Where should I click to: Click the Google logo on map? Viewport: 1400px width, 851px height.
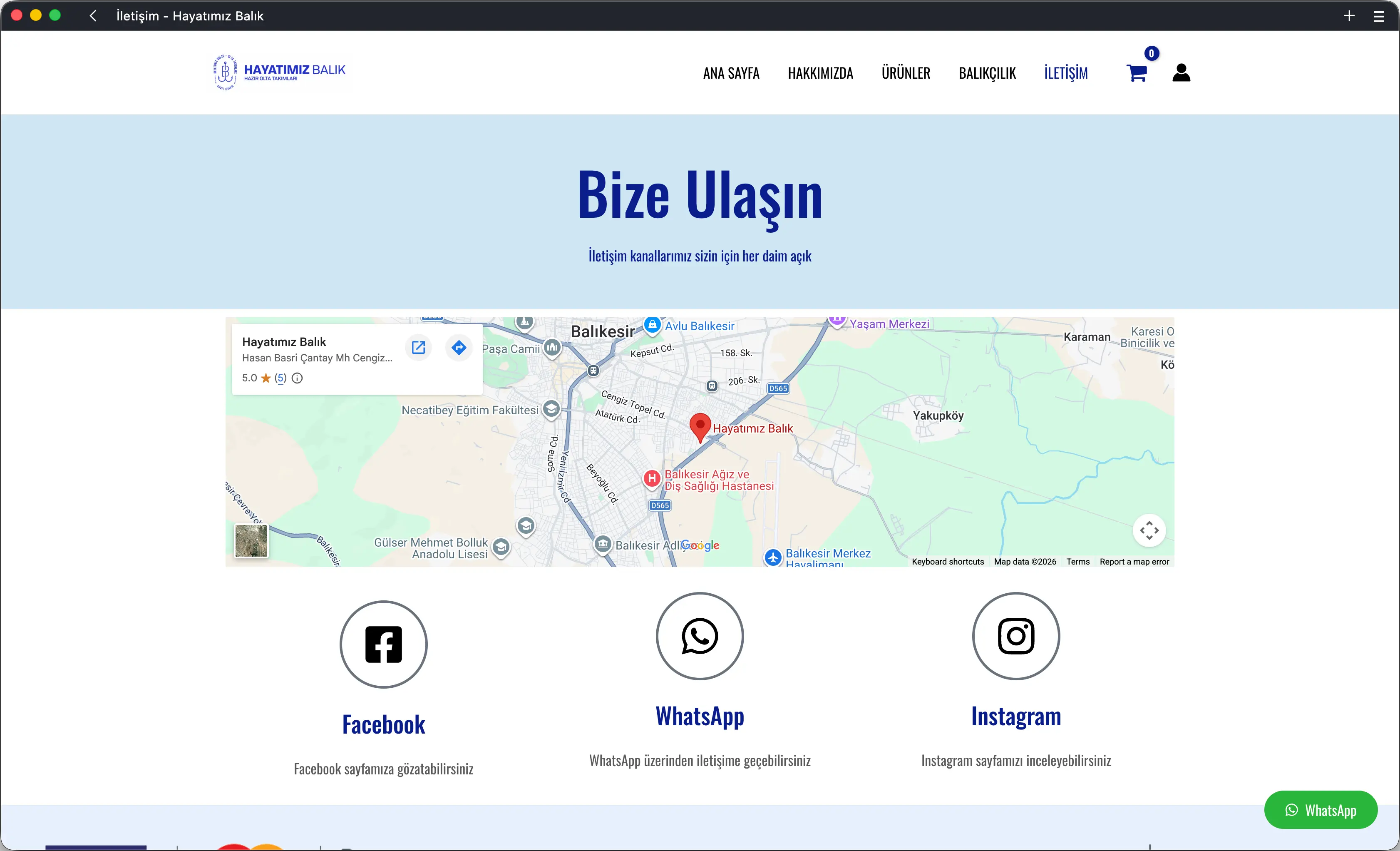point(700,545)
